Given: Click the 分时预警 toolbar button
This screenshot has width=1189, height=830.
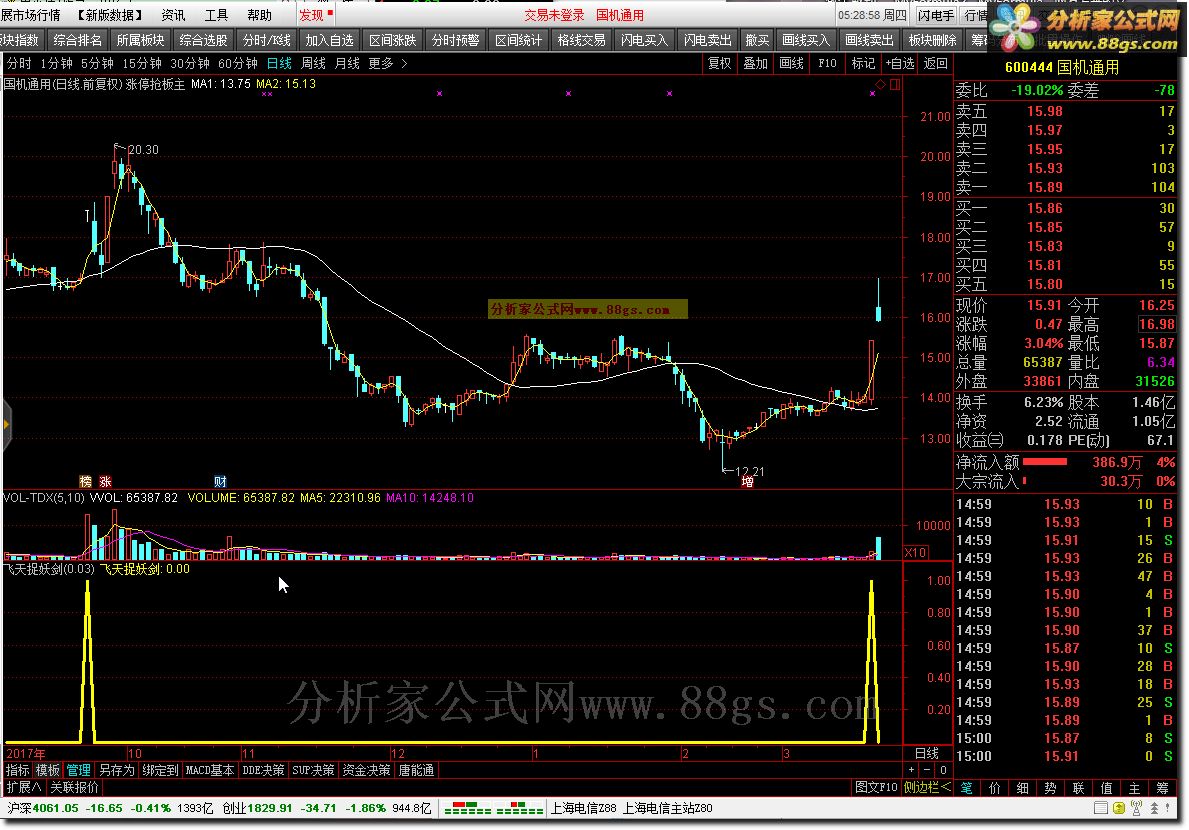Looking at the screenshot, I should [x=455, y=40].
